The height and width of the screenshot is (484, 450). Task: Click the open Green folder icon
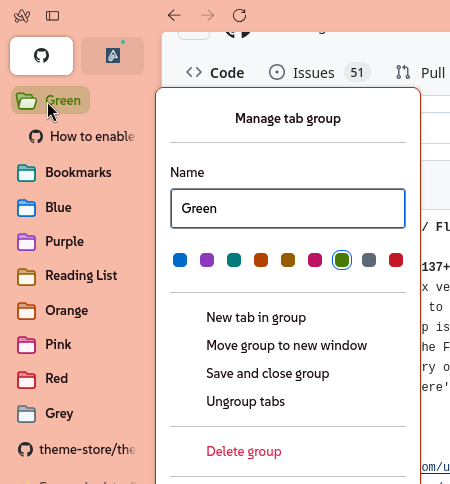pos(26,101)
